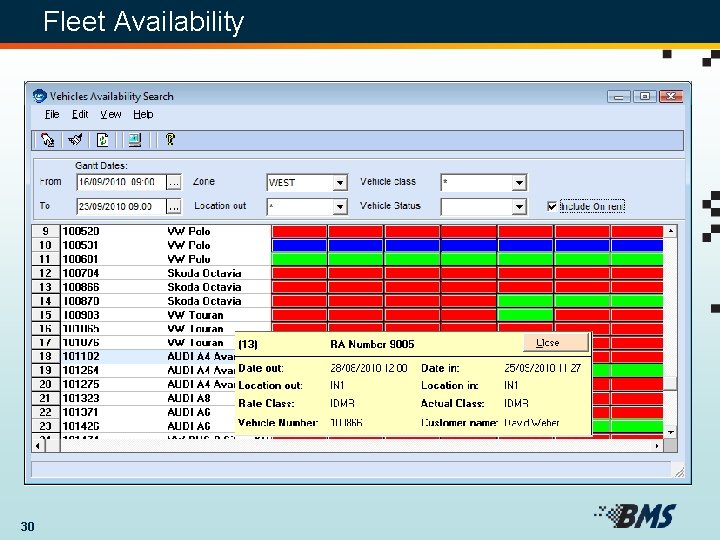
Task: Click the monitor screen toolbar icon
Action: [135, 140]
